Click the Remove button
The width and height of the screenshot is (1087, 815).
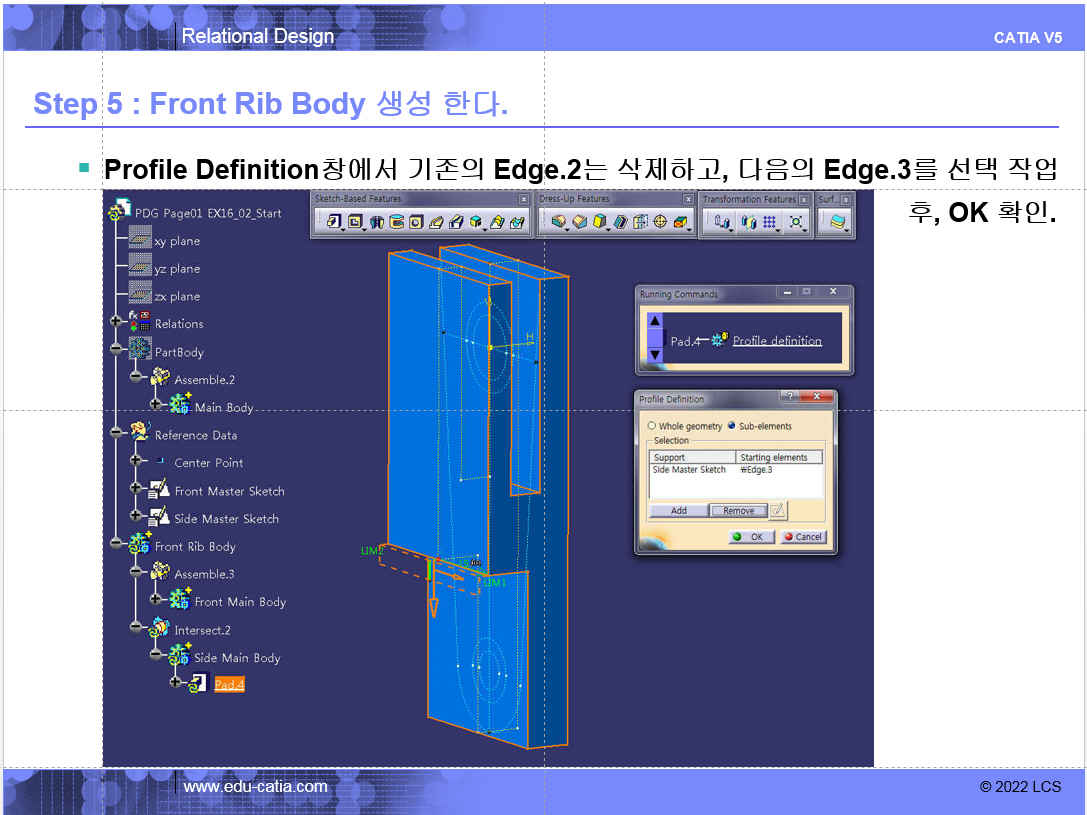click(x=738, y=510)
